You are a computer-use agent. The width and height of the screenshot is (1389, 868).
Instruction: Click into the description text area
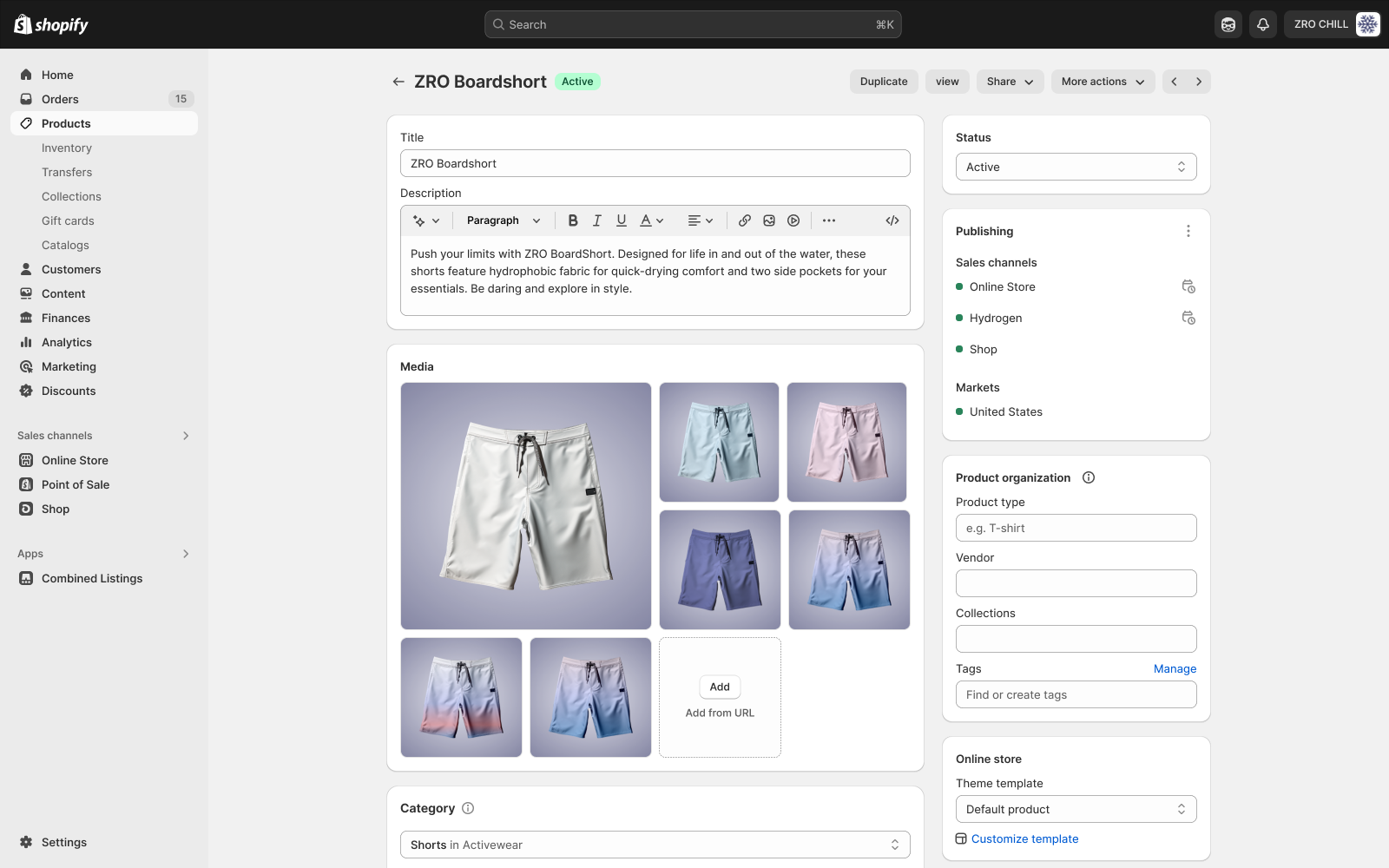point(655,275)
